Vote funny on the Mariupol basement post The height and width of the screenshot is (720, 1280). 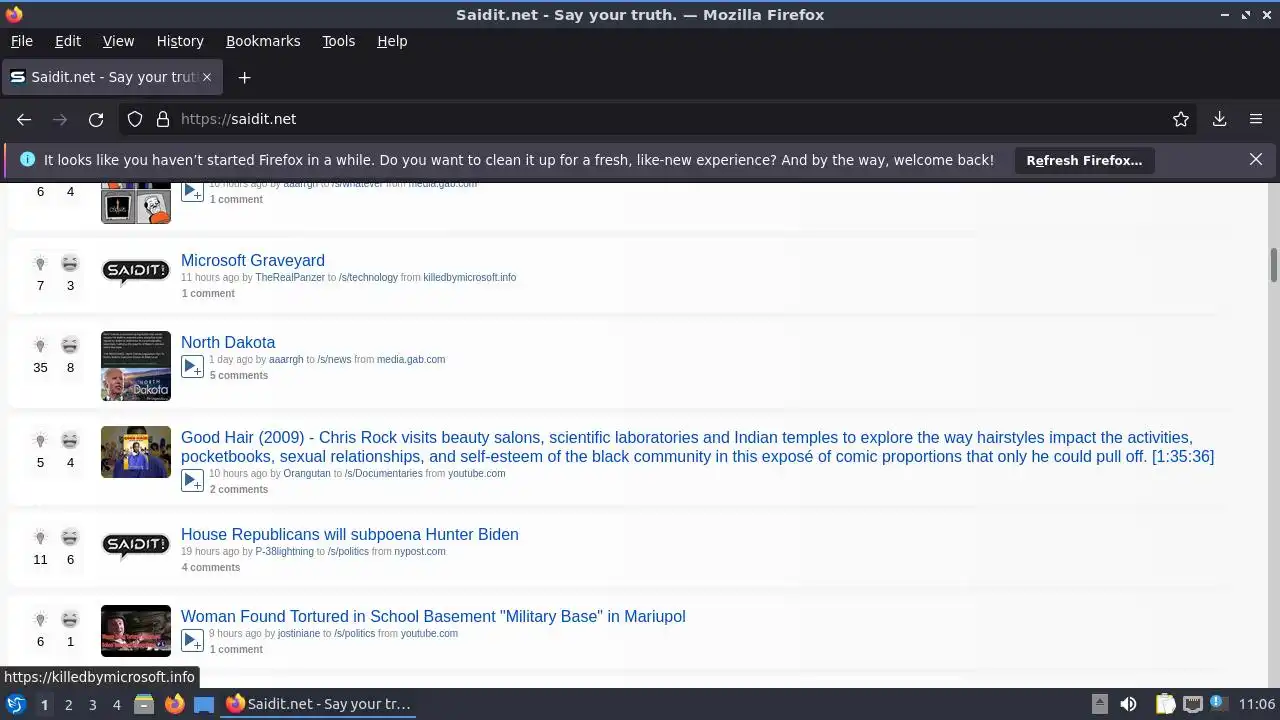tap(70, 620)
